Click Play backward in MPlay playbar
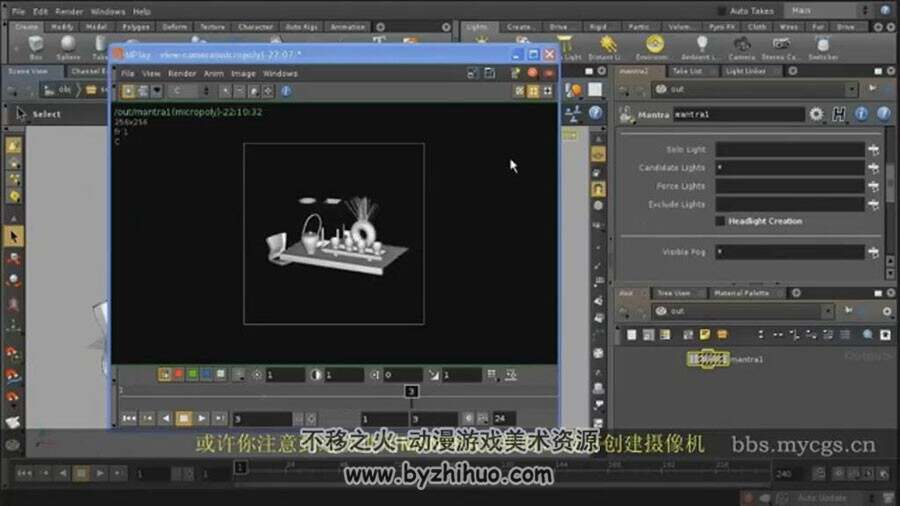 pyautogui.click(x=165, y=419)
